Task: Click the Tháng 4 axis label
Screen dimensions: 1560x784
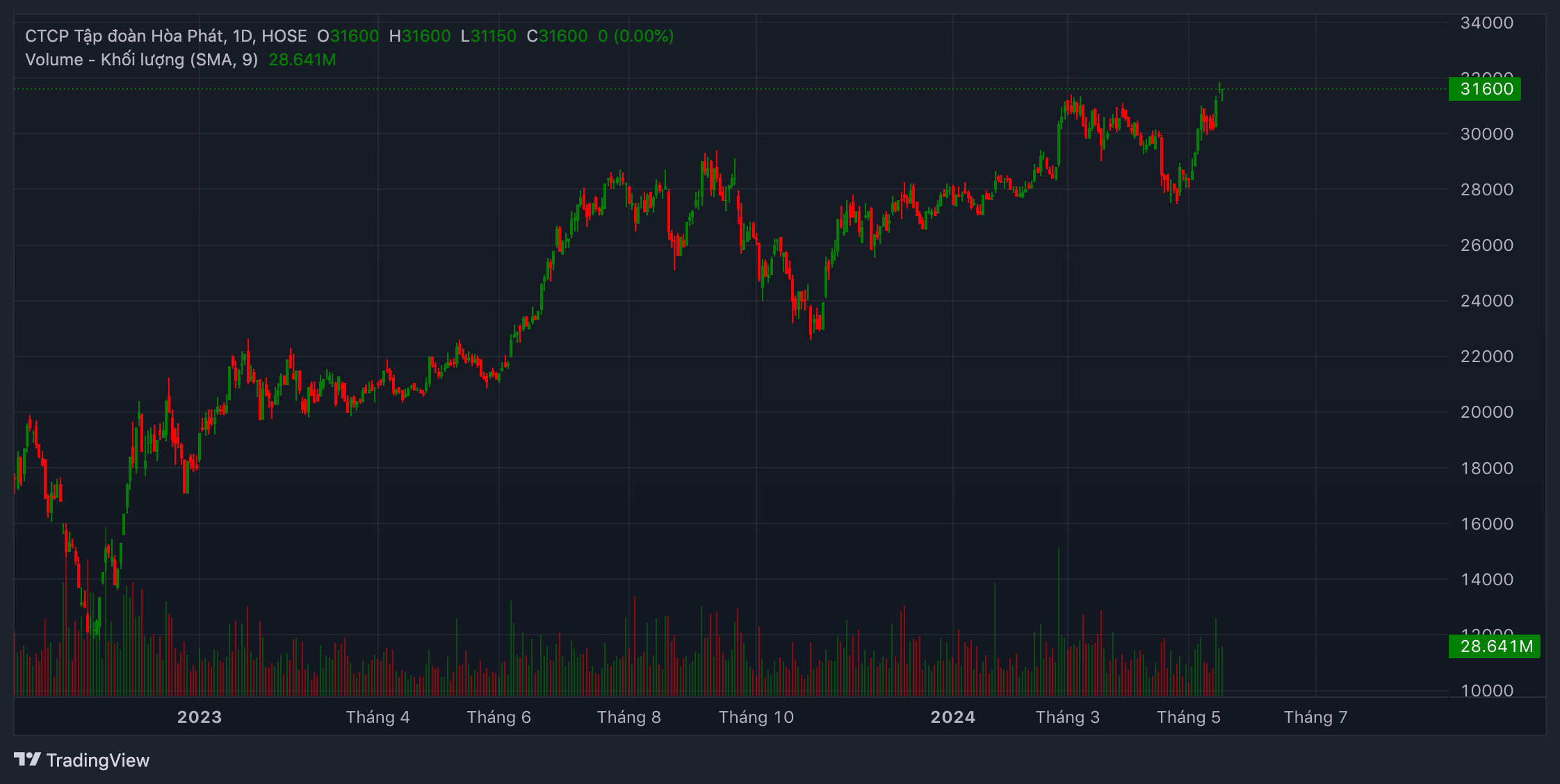Action: [x=378, y=717]
